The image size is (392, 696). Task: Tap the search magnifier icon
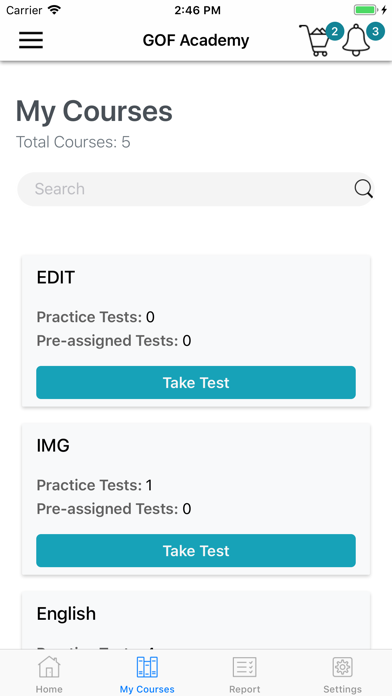click(x=364, y=189)
